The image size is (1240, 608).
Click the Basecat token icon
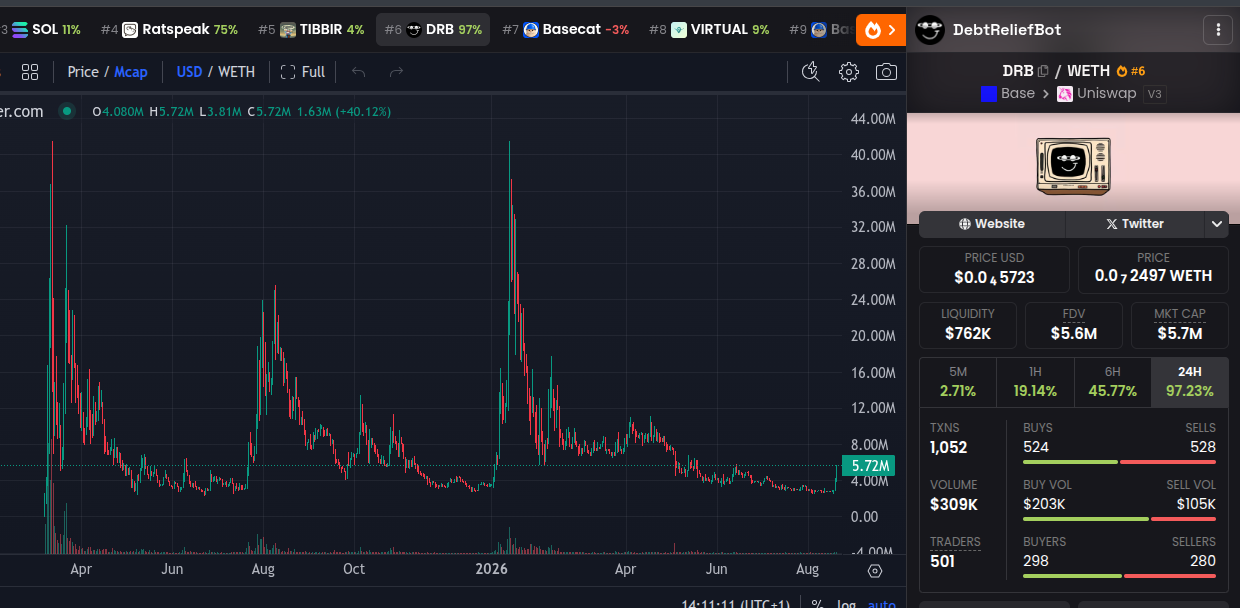pyautogui.click(x=531, y=30)
